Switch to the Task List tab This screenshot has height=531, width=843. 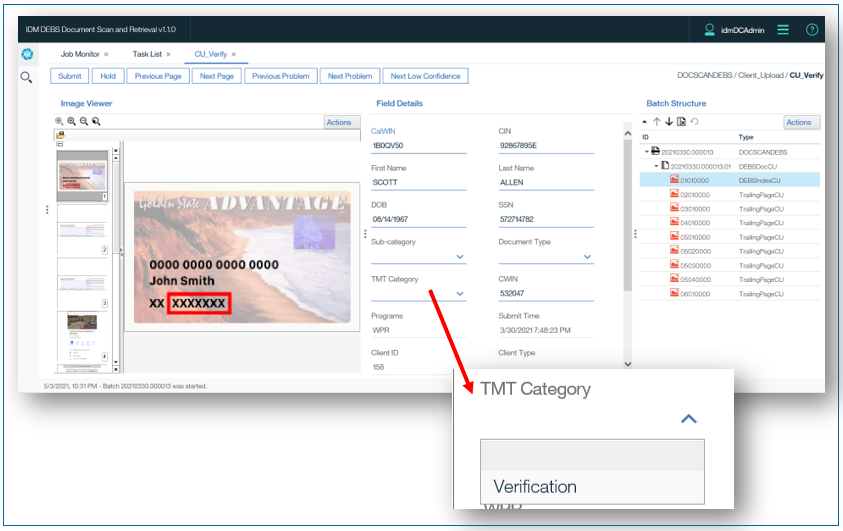click(x=147, y=54)
